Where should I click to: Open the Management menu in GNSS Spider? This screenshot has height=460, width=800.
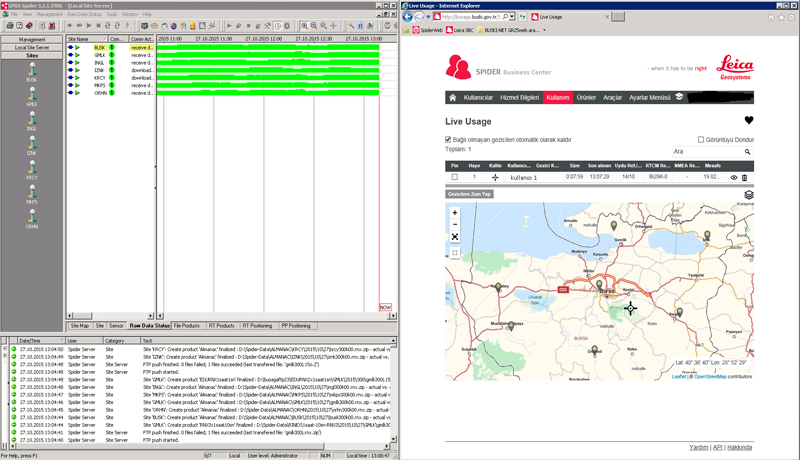tap(49, 14)
